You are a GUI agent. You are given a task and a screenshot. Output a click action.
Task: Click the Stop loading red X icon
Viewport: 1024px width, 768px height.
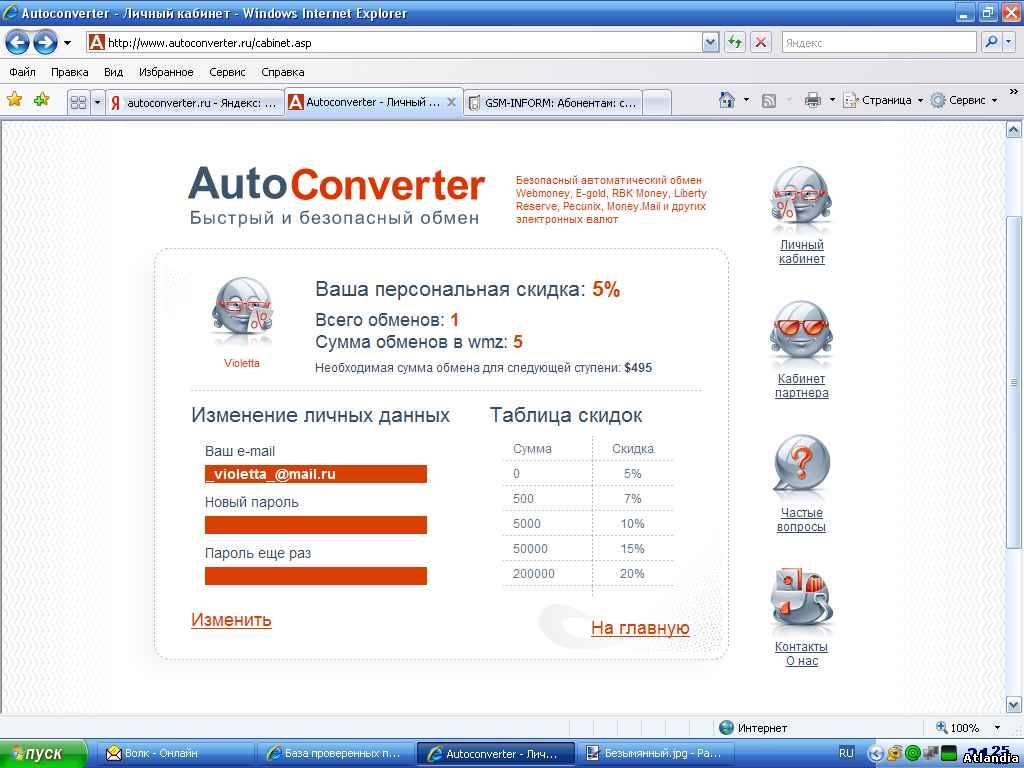761,42
